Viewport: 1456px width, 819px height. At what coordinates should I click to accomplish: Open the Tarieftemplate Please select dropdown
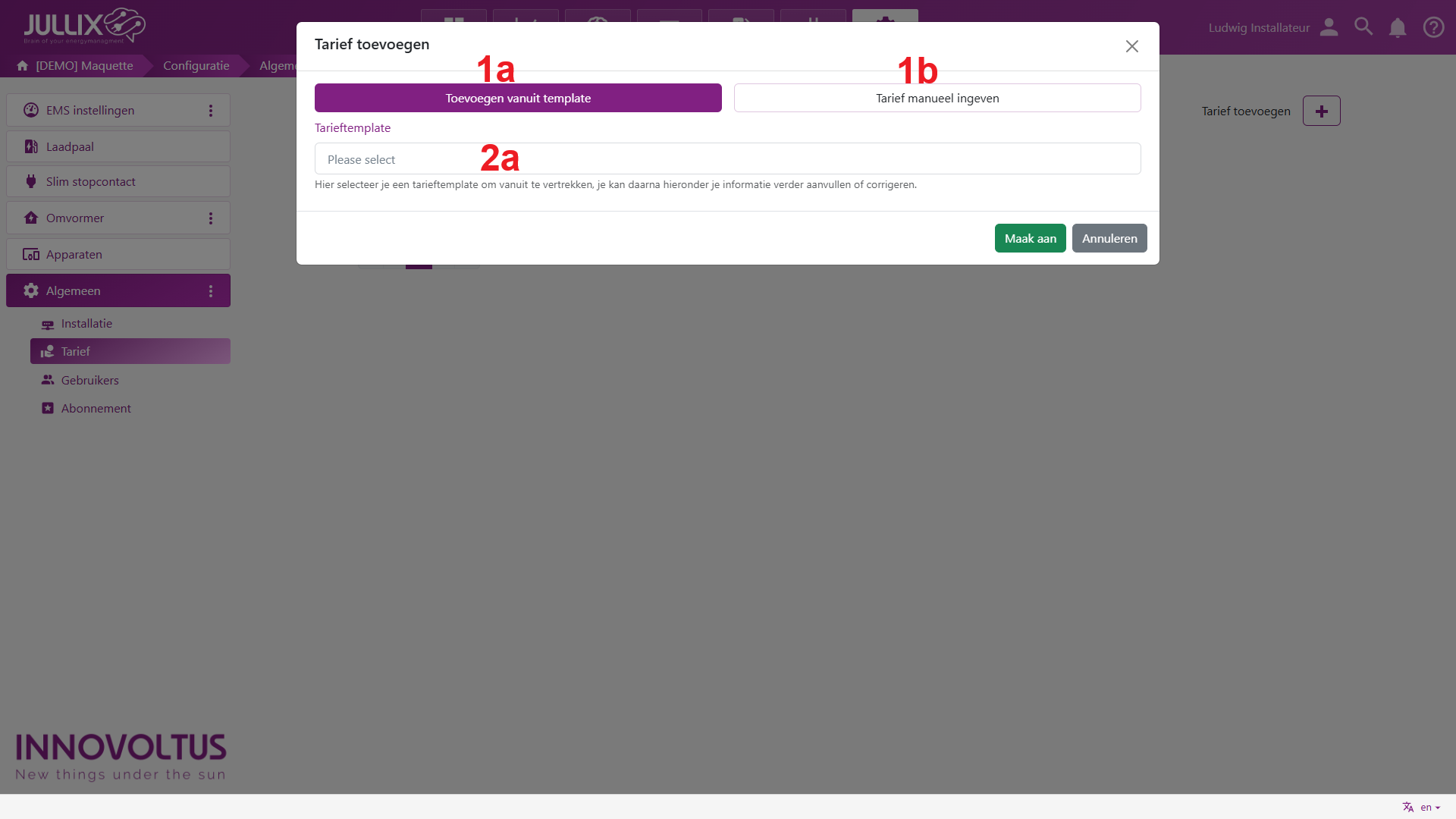727,159
